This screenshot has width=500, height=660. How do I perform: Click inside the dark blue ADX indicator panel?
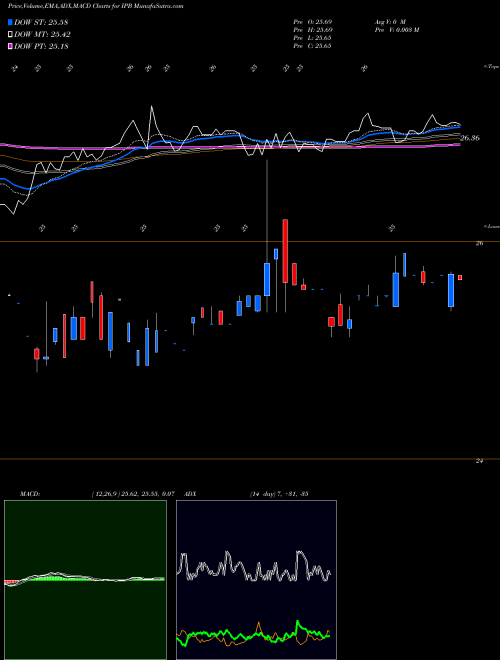tap(256, 580)
